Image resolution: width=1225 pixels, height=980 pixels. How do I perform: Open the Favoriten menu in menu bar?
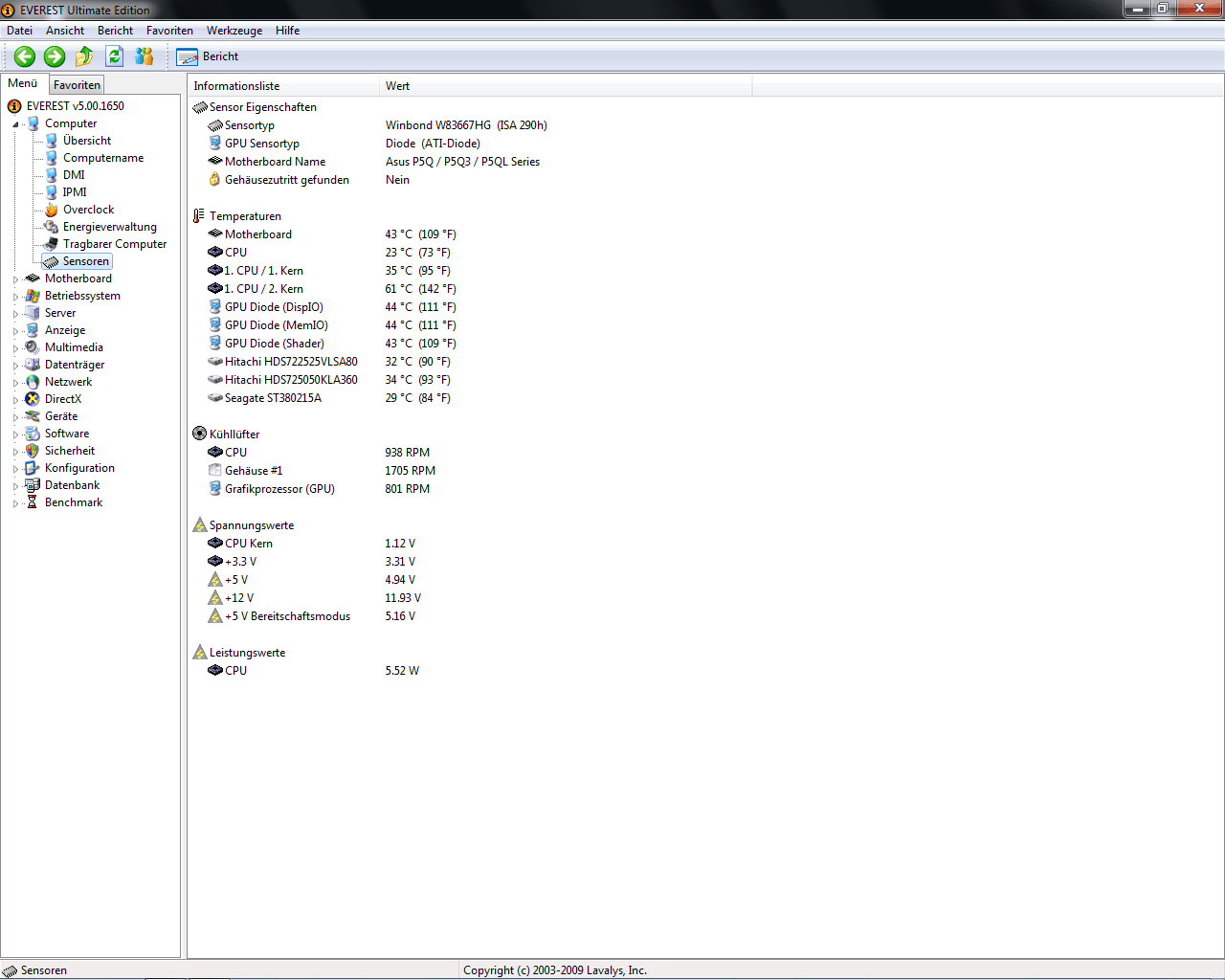[169, 31]
